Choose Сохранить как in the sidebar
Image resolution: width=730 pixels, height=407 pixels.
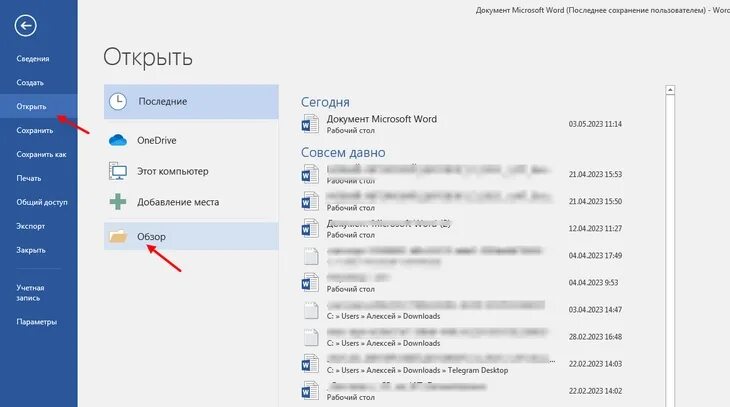(x=41, y=154)
